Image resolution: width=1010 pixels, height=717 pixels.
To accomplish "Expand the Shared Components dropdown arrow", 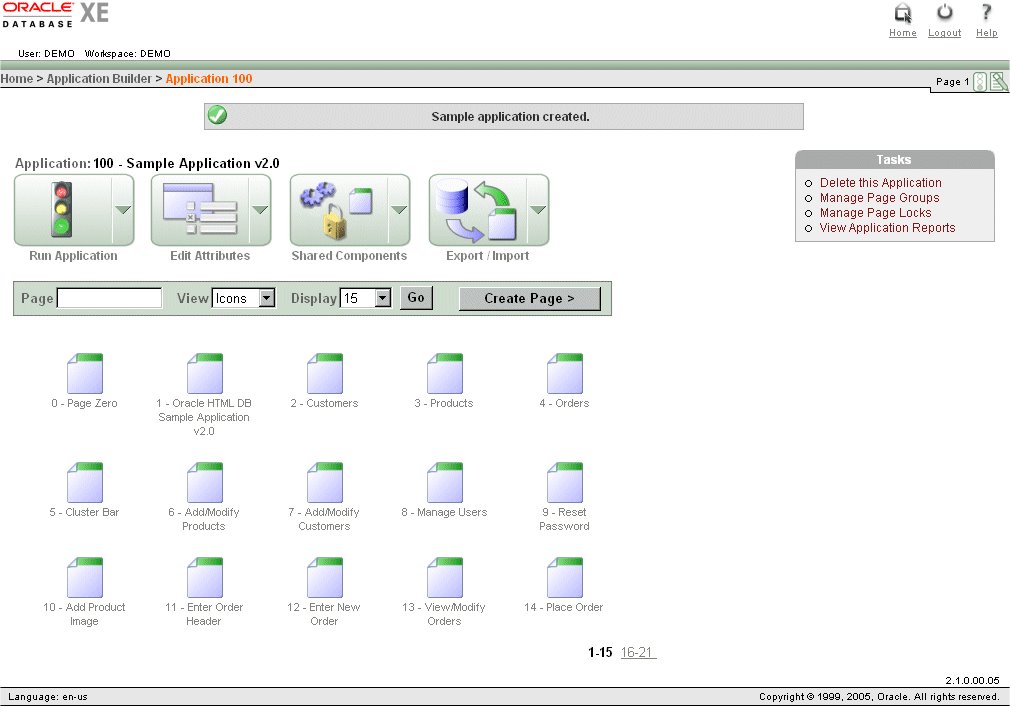I will [x=399, y=209].
